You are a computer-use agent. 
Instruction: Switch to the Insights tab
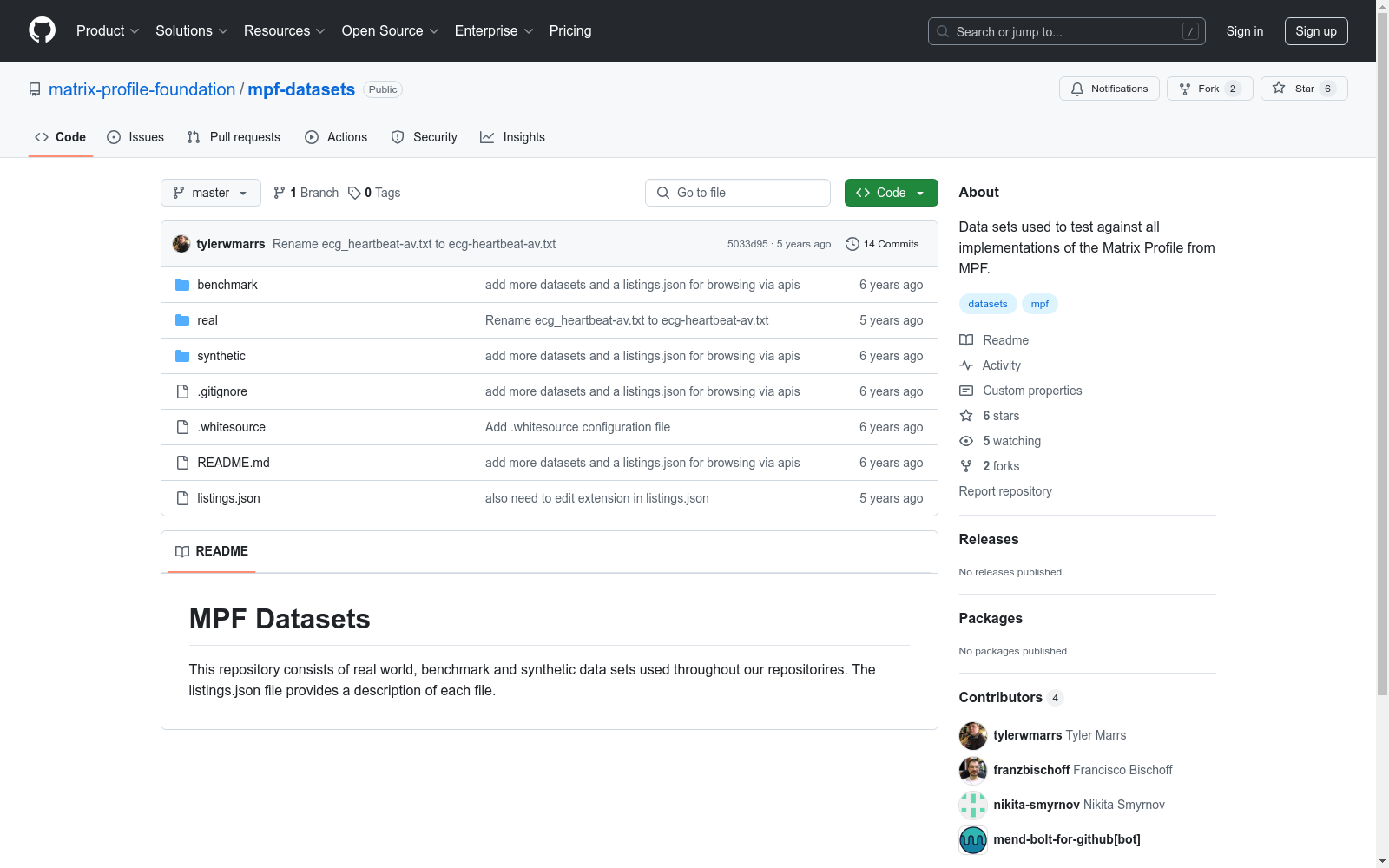(x=513, y=137)
